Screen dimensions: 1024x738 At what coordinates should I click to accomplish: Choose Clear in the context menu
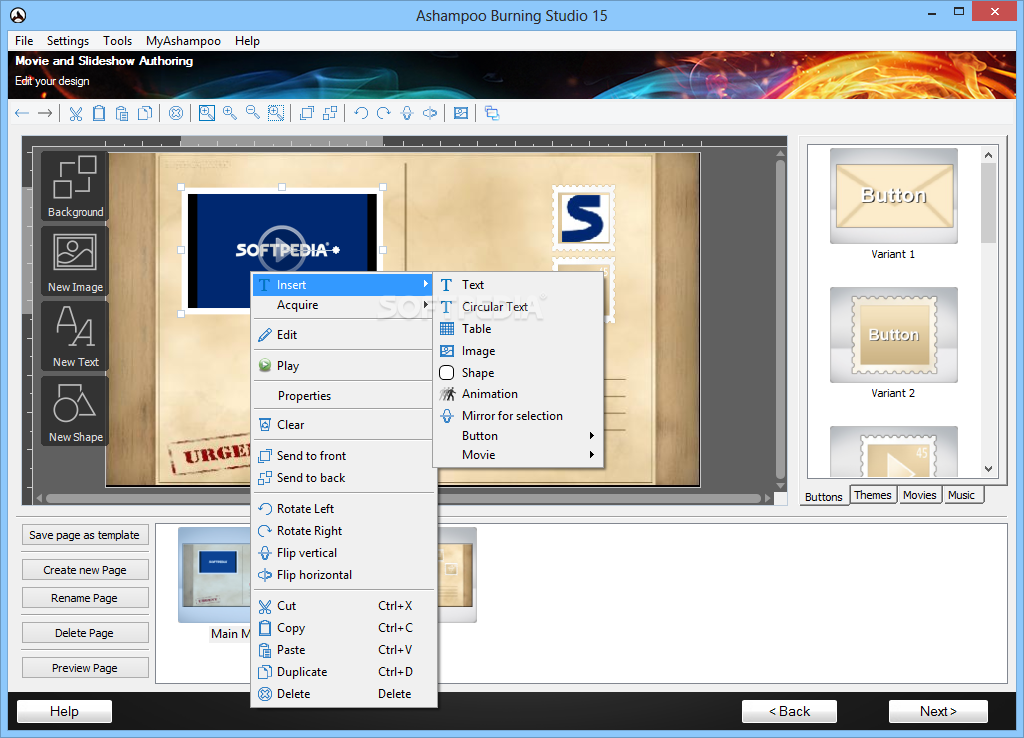click(x=342, y=425)
